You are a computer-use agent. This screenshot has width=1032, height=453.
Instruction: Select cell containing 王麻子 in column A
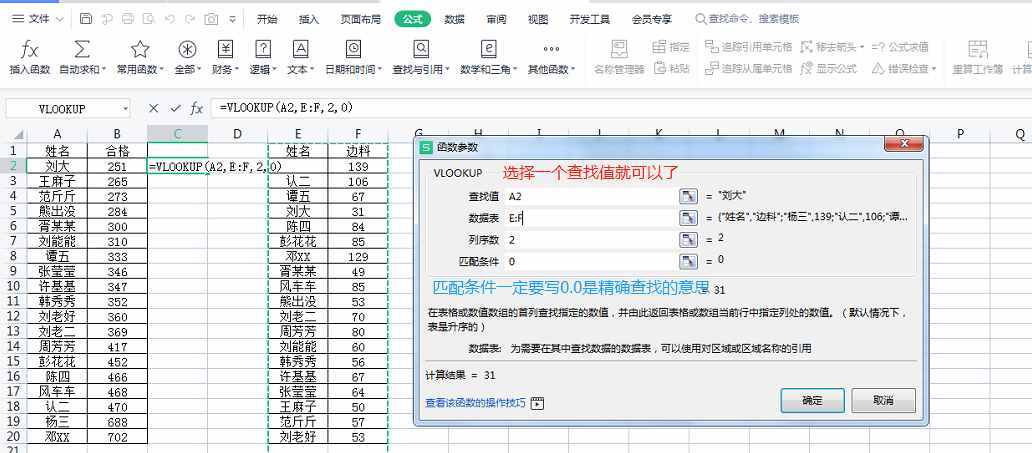click(57, 181)
